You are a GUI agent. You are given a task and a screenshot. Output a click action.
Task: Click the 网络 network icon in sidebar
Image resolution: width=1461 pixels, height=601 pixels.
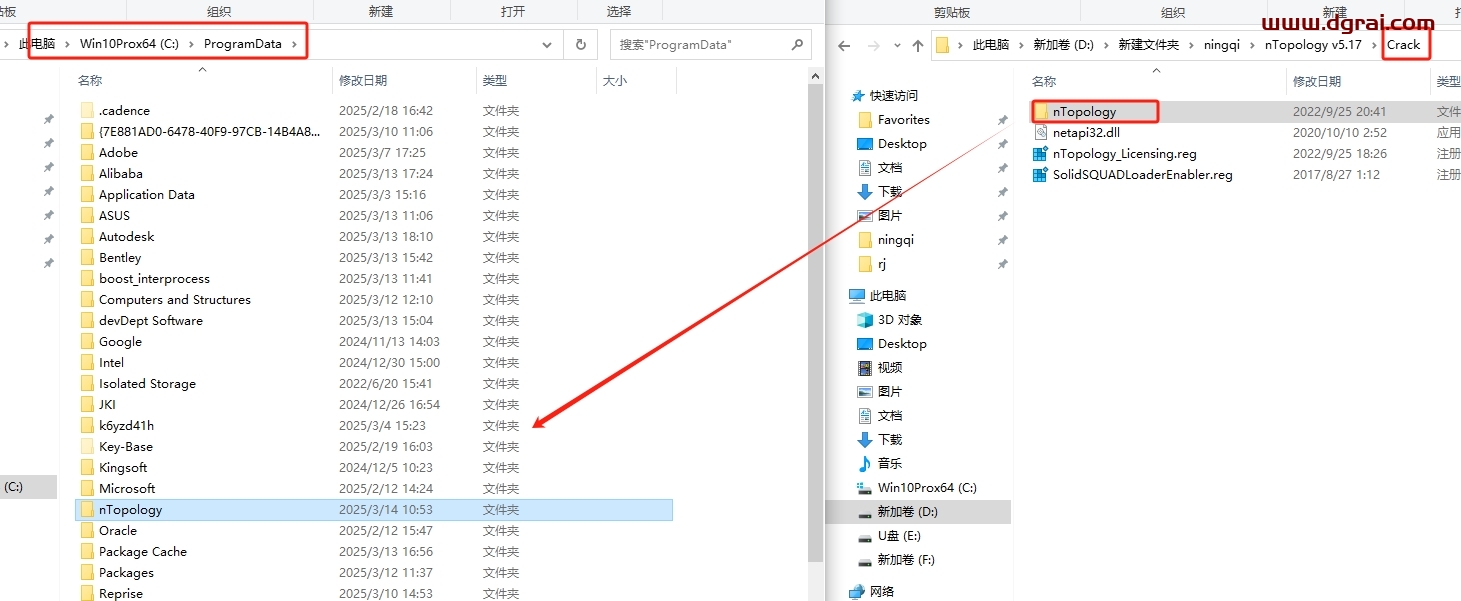tap(857, 592)
